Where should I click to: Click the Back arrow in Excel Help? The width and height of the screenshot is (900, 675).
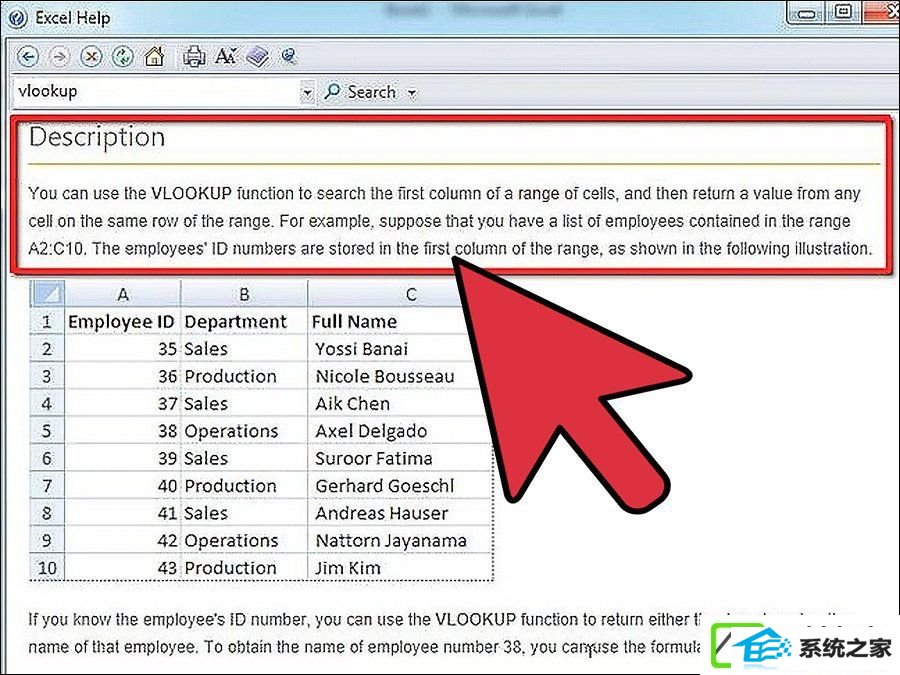(x=27, y=57)
